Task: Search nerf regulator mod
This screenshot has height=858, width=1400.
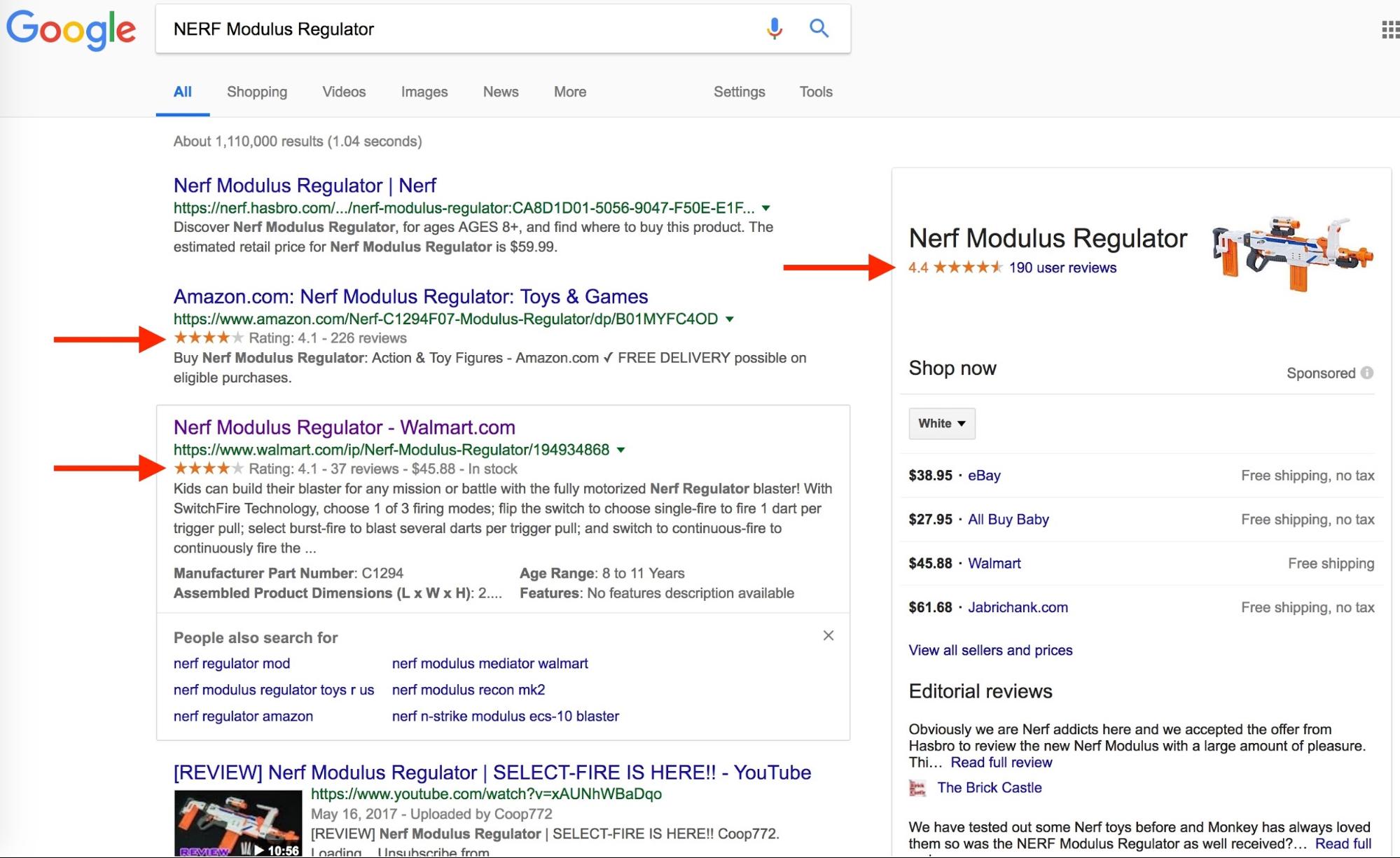Action: pyautogui.click(x=232, y=663)
